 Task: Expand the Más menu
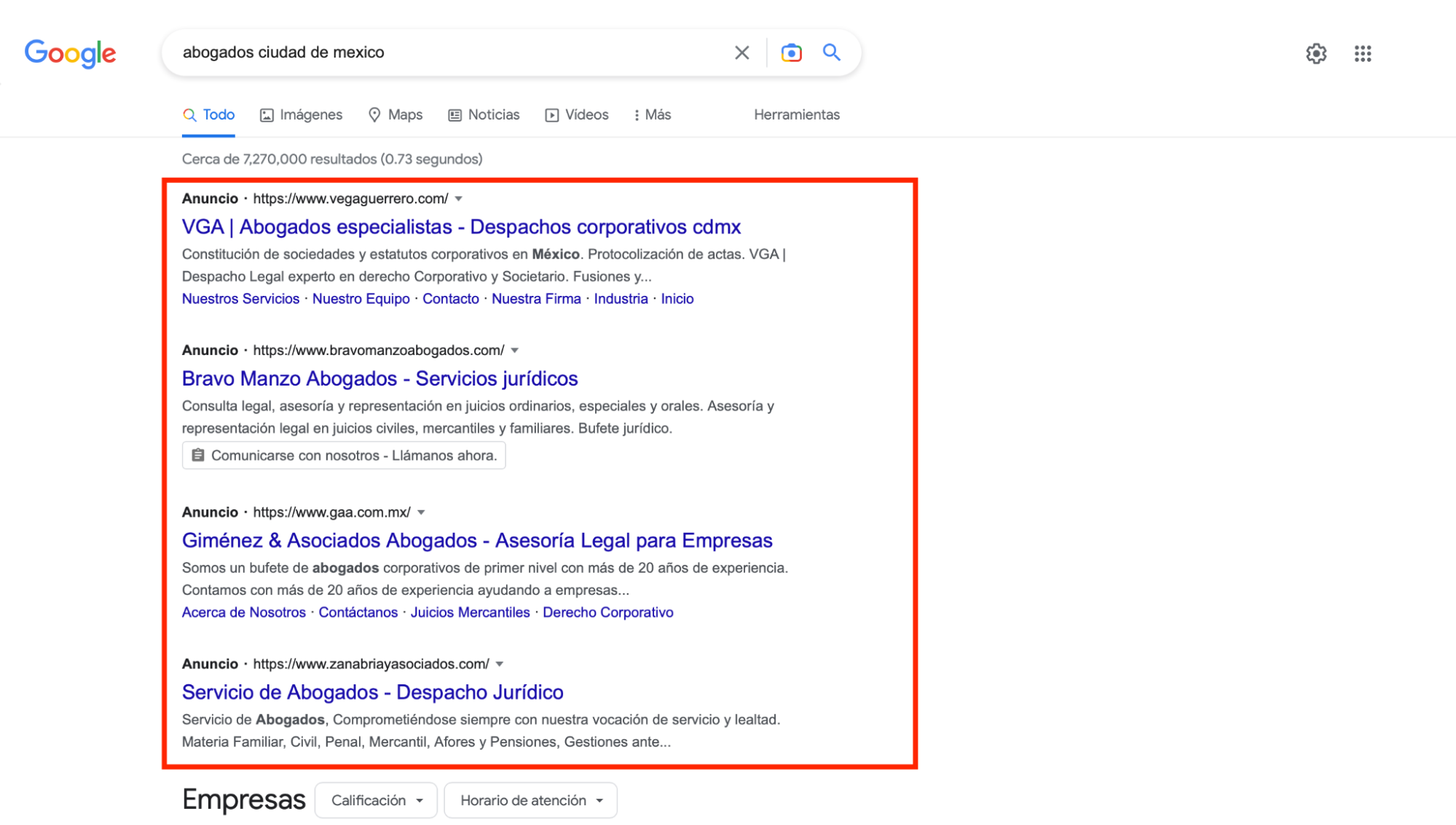click(x=653, y=115)
